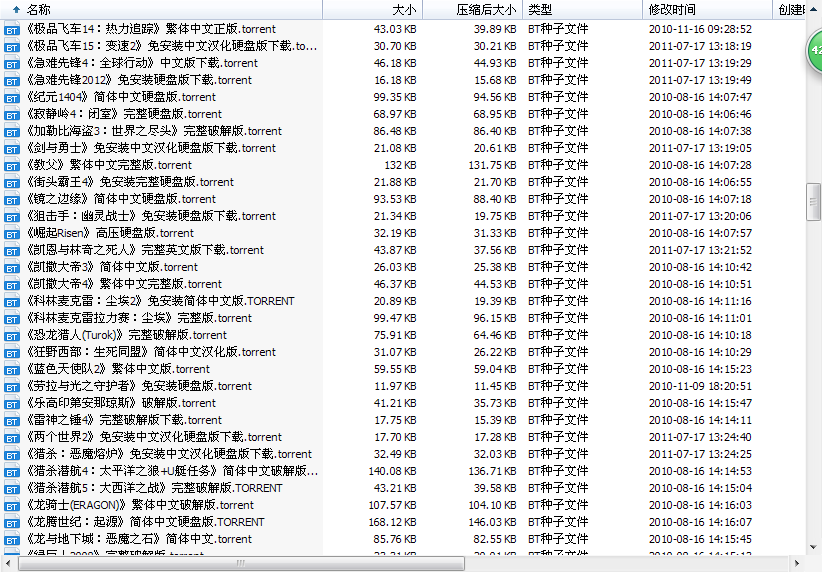Click the vertical scrollbar down arrow
822x572 pixels.
click(x=814, y=547)
